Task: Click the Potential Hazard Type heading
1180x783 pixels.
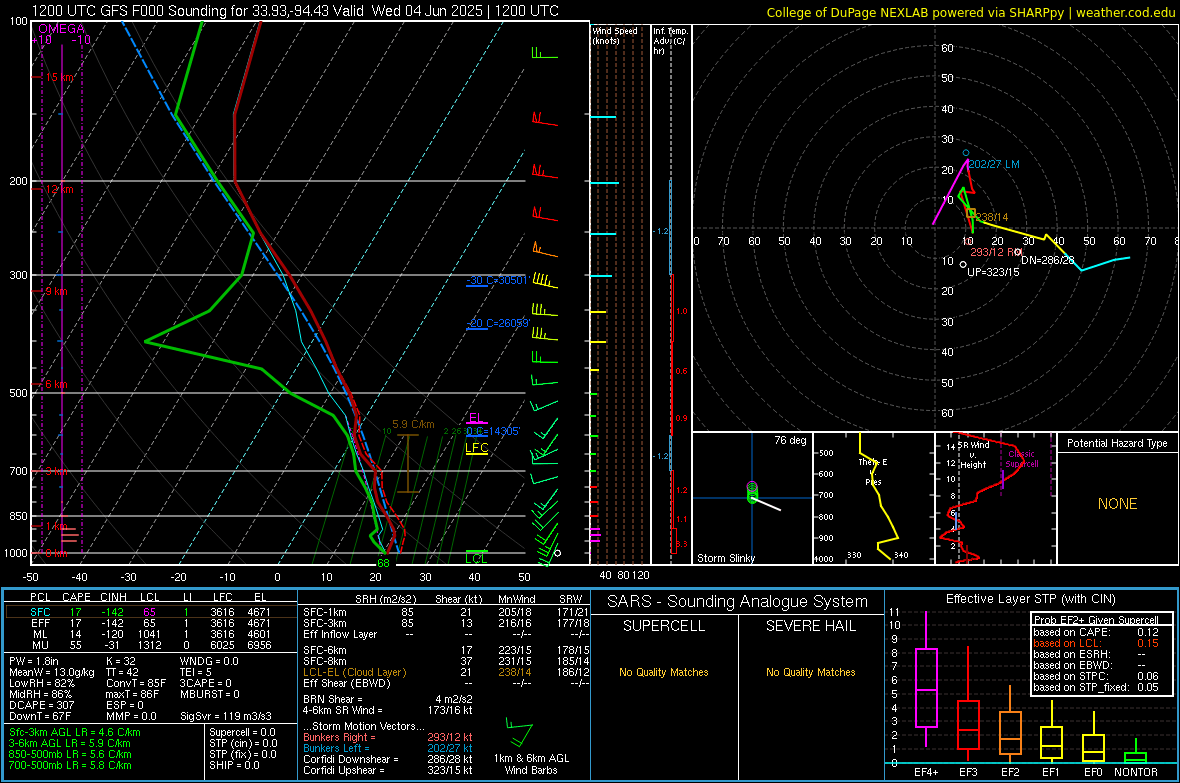Action: [1118, 443]
